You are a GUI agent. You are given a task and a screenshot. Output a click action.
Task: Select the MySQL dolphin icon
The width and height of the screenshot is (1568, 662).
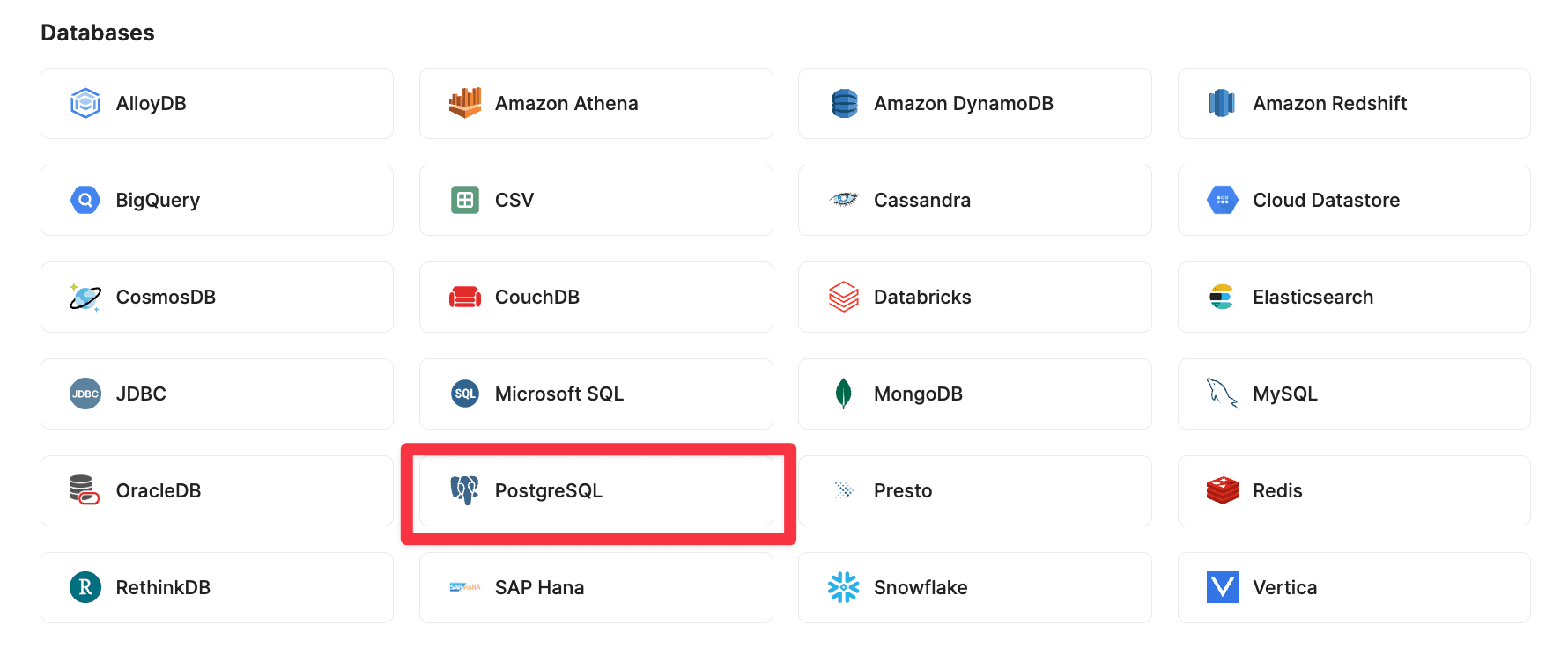click(x=1222, y=394)
